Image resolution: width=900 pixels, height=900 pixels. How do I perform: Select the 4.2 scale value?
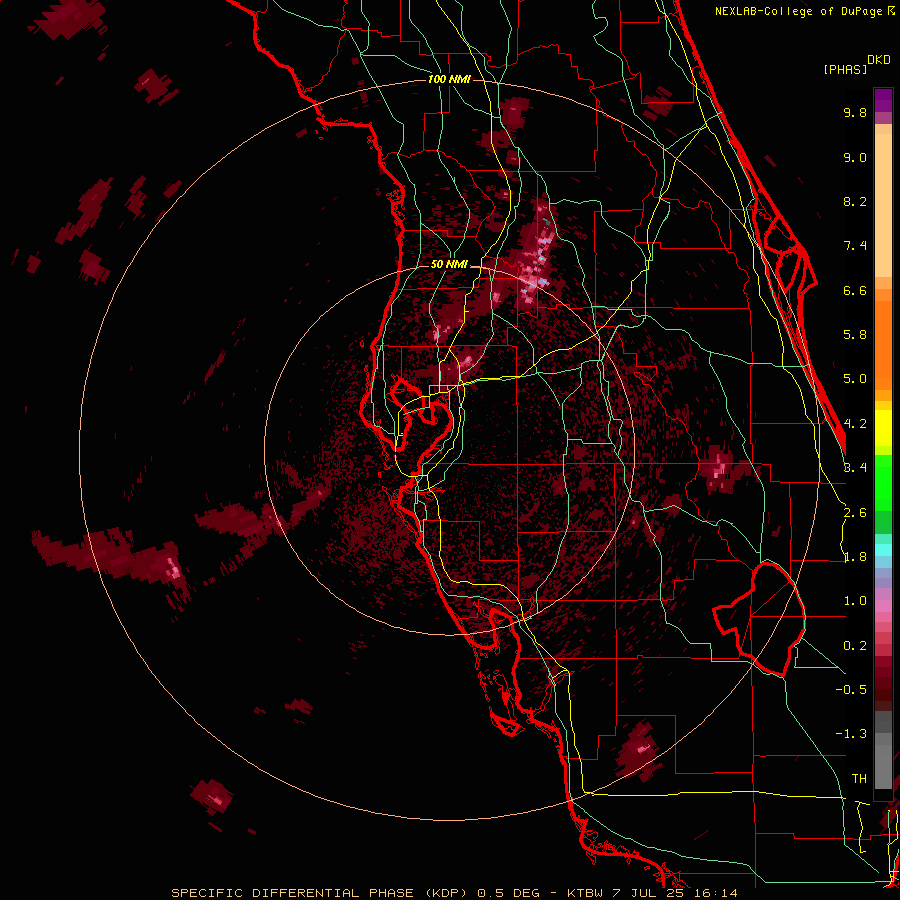(856, 424)
